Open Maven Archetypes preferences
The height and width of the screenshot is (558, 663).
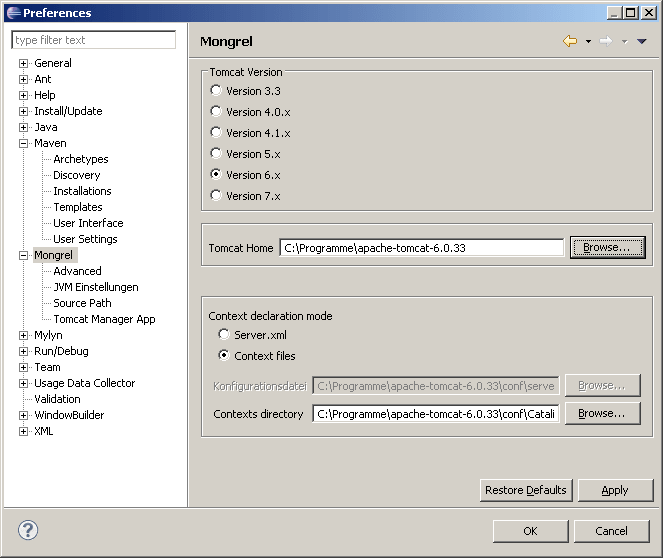point(81,159)
